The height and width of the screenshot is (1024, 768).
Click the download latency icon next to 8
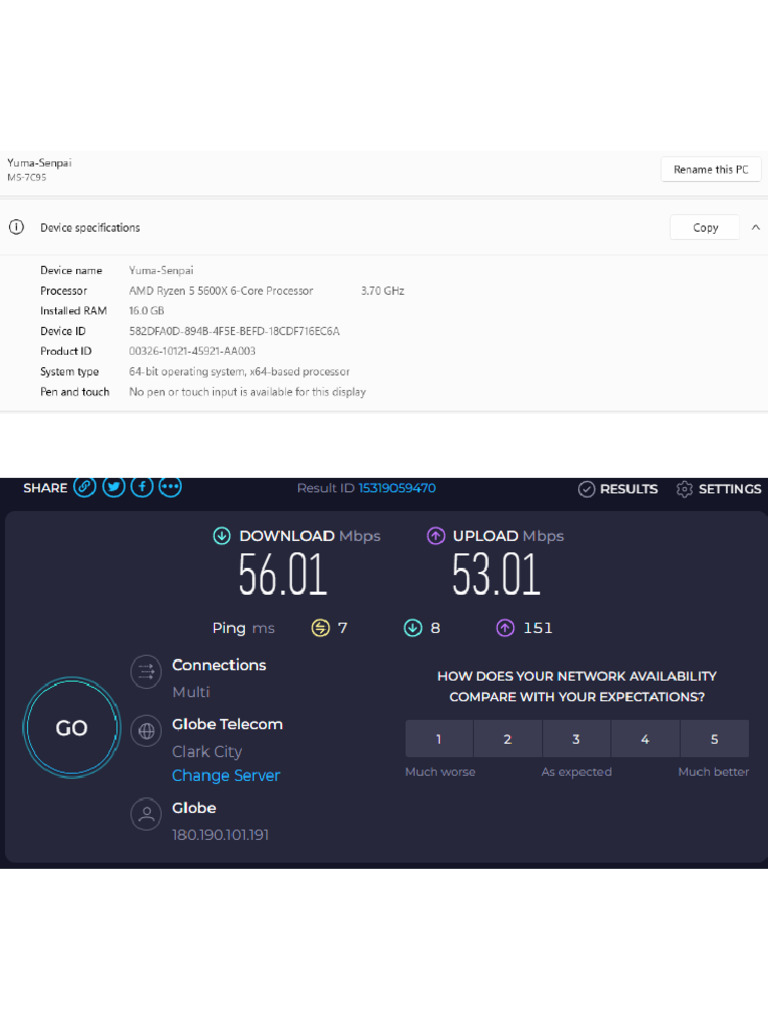click(x=413, y=628)
